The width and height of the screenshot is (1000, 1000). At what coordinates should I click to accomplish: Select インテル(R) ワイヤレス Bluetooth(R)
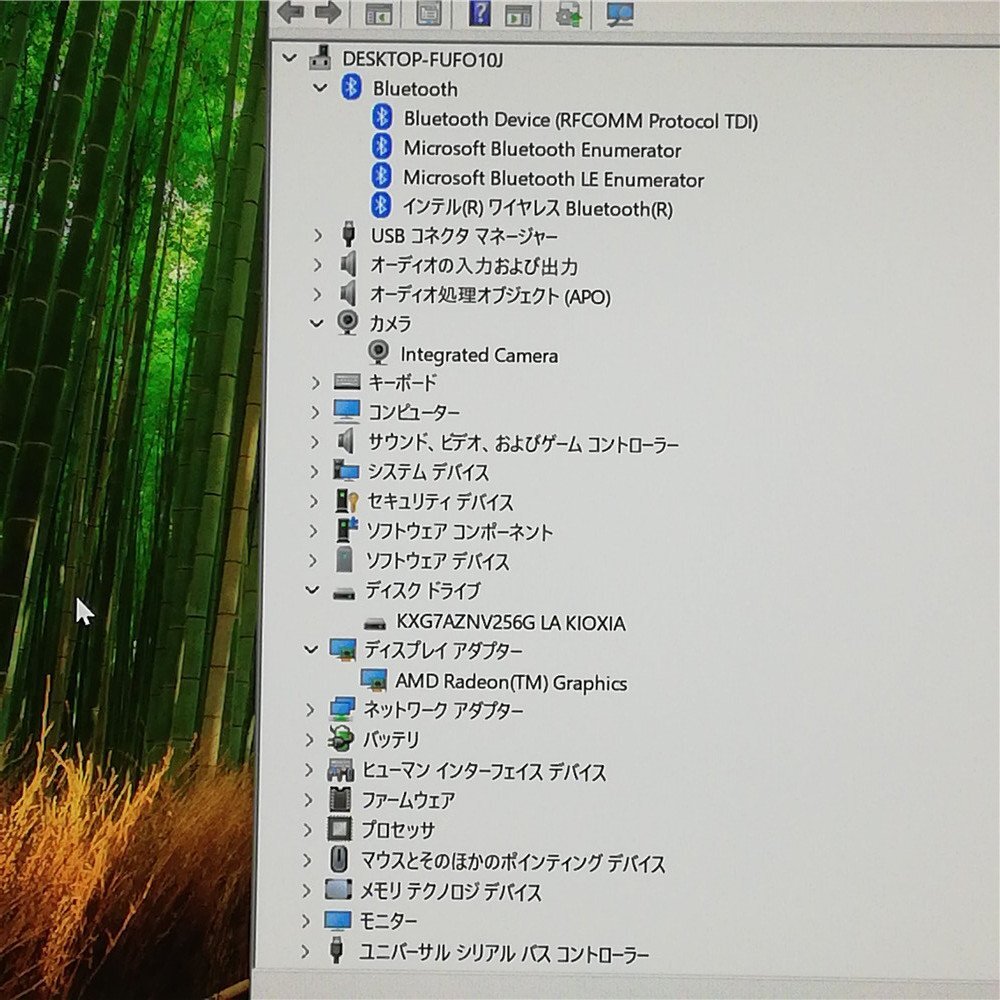tap(538, 208)
